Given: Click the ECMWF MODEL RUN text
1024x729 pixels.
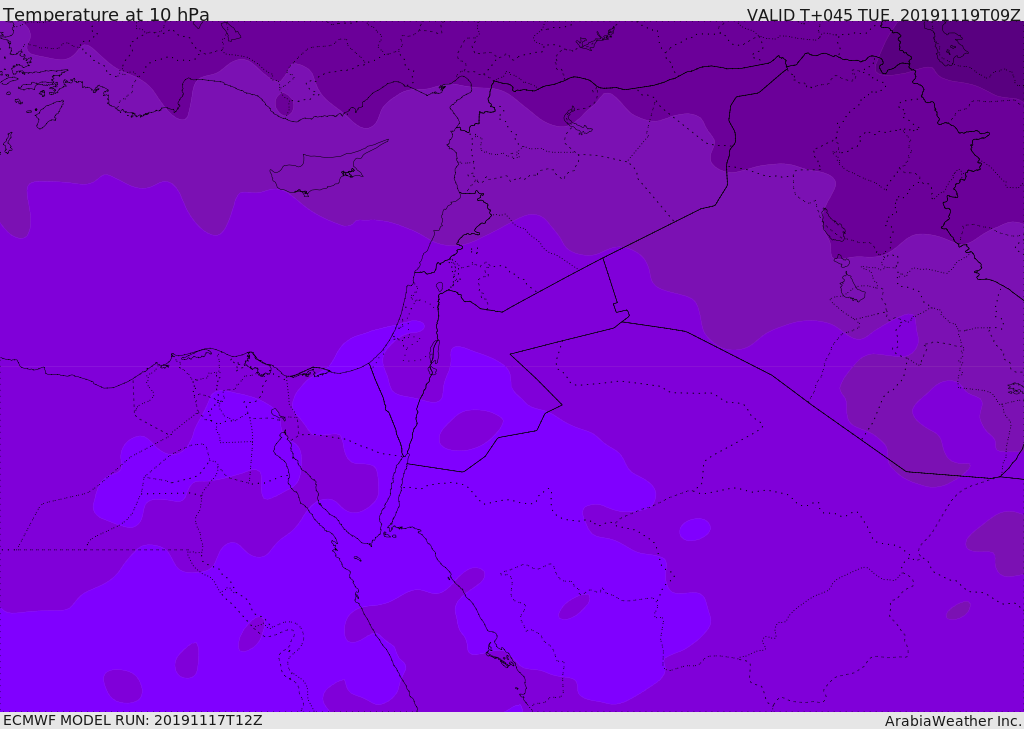Looking at the screenshot, I should click(132, 720).
